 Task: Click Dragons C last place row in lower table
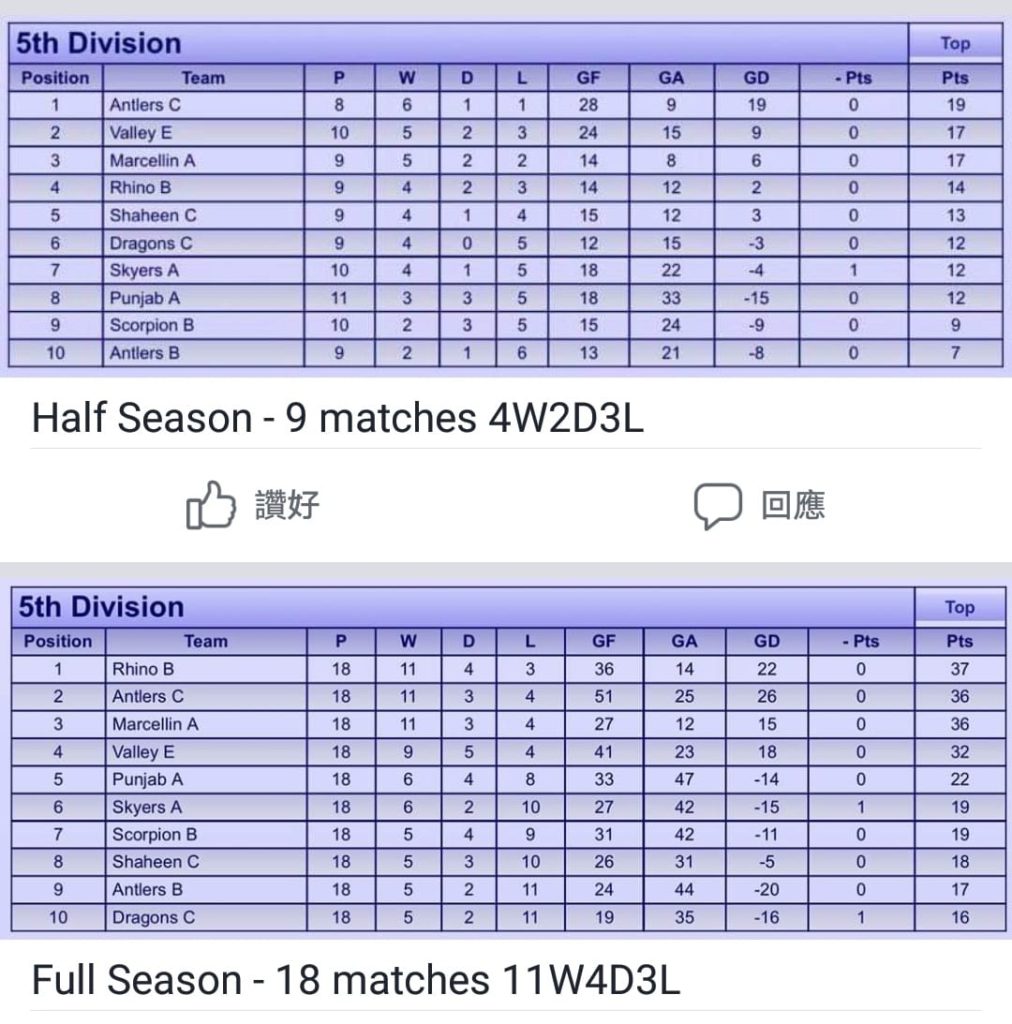(x=508, y=918)
